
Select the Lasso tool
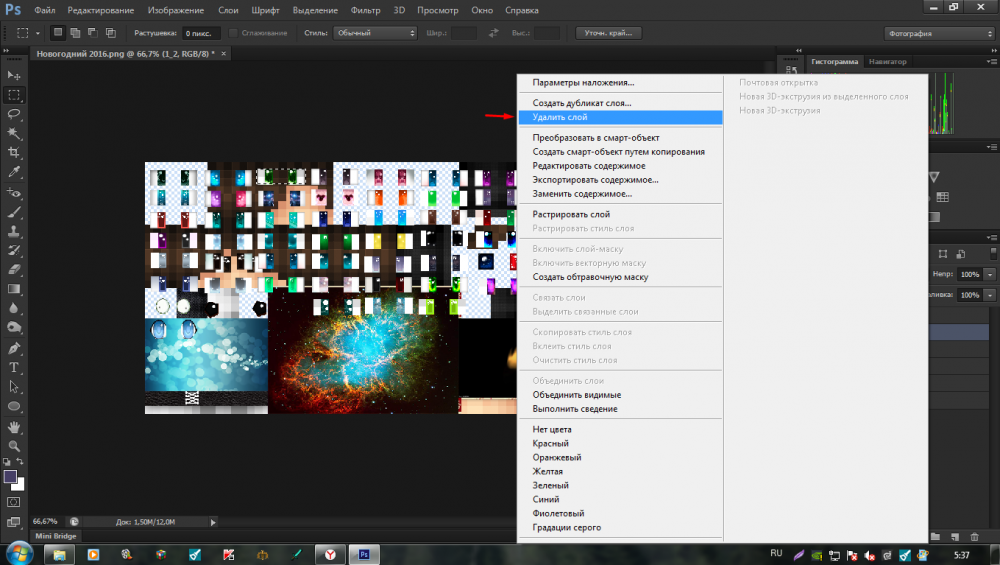[x=14, y=114]
